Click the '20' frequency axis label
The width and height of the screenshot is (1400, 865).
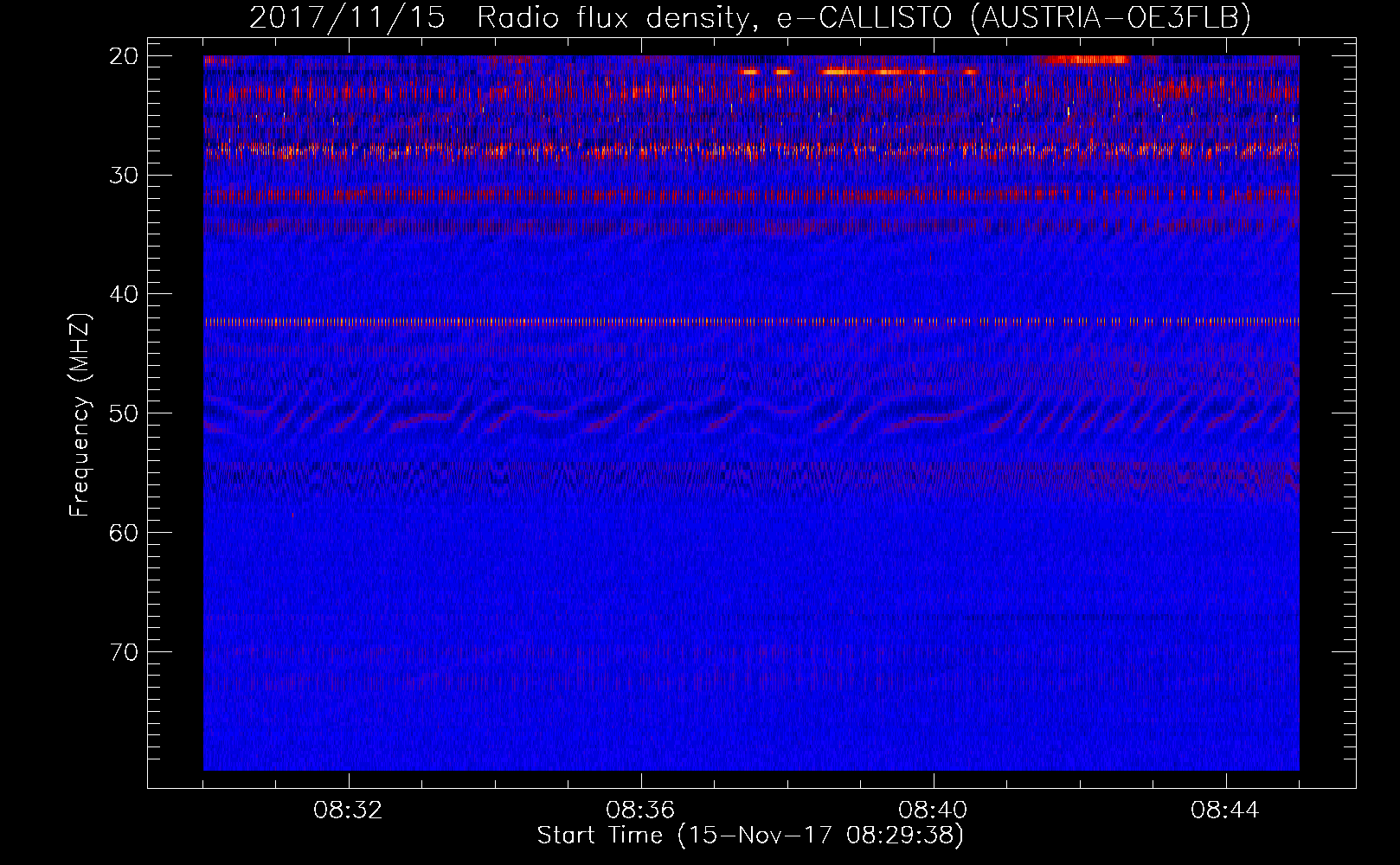[x=125, y=56]
